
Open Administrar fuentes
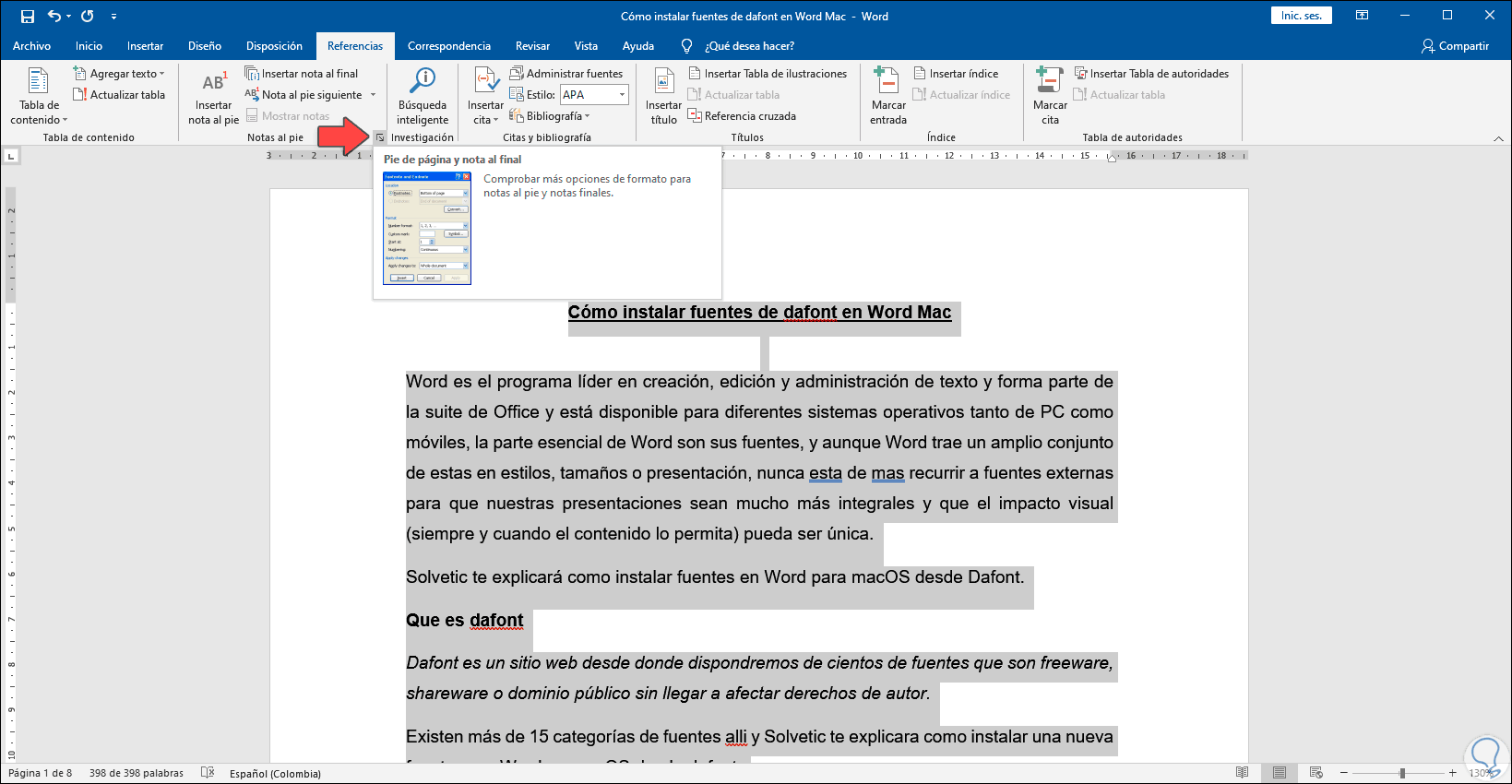[566, 74]
